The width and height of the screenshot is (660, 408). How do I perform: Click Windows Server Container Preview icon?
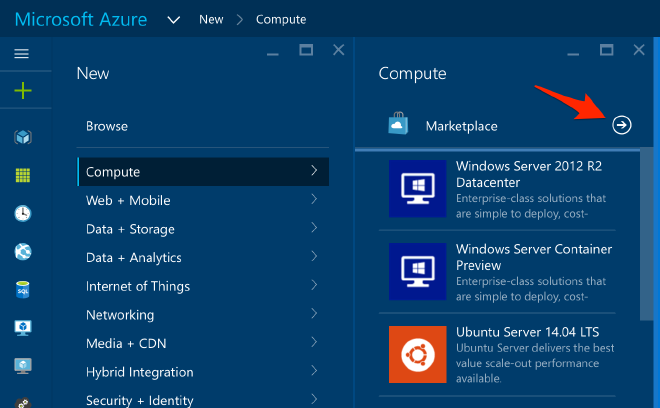pos(418,272)
